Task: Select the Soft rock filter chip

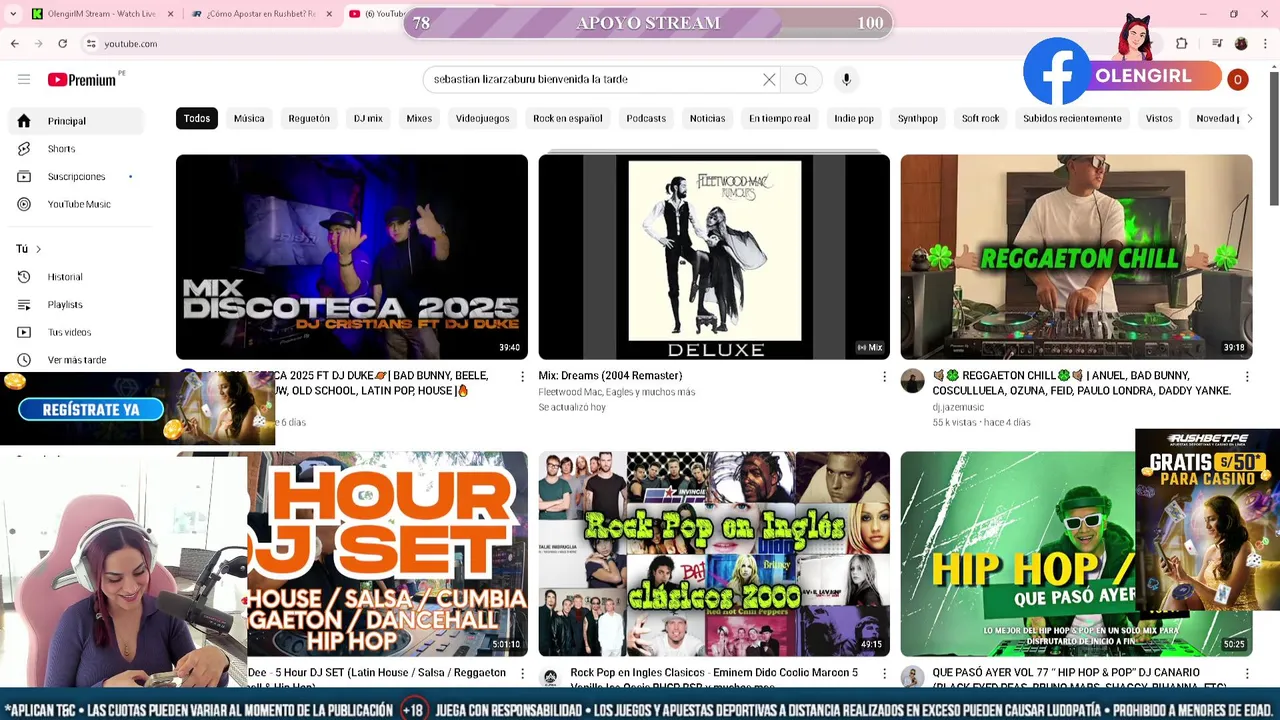Action: click(x=981, y=118)
